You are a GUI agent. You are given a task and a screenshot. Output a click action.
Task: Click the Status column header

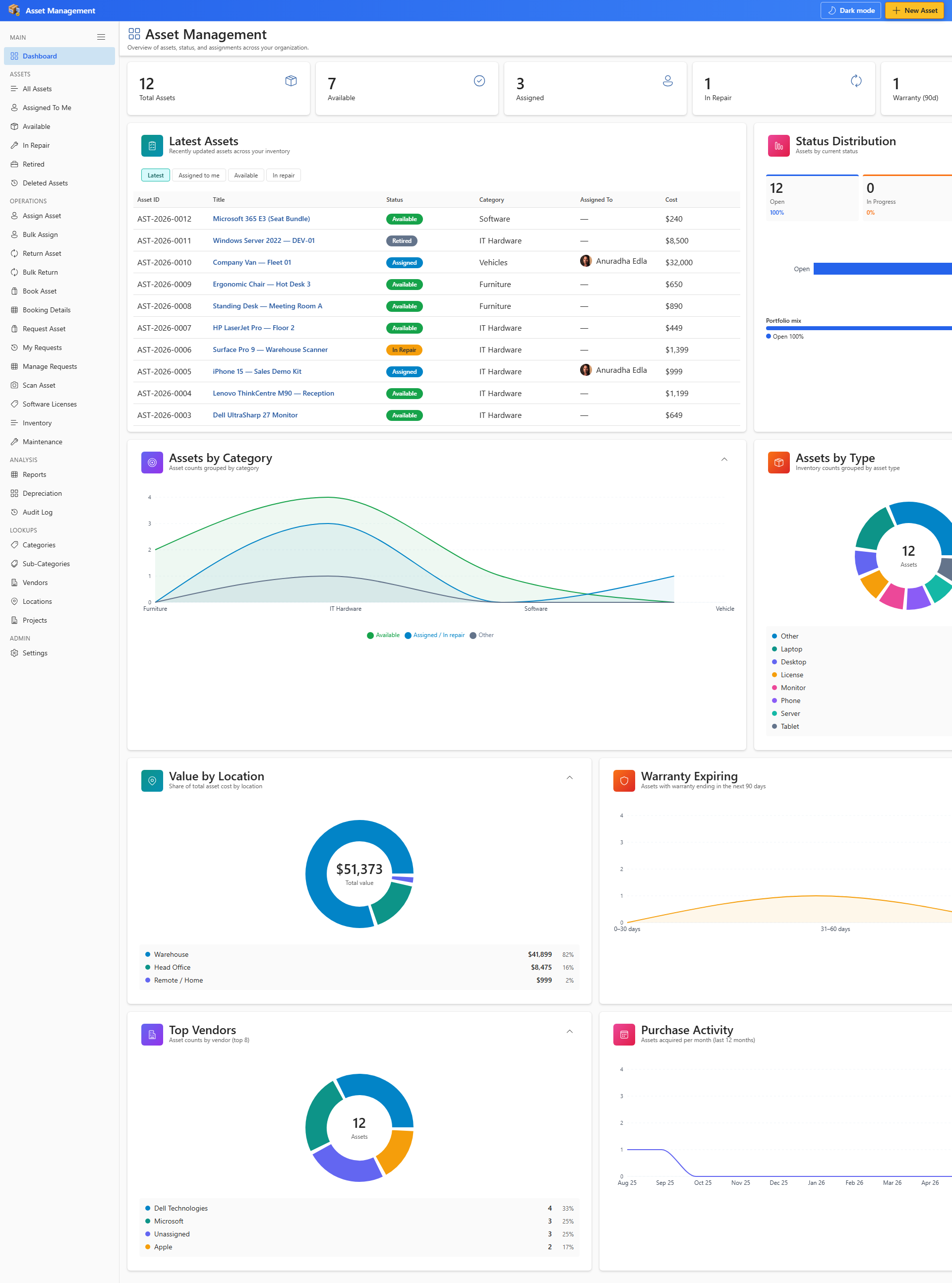point(395,200)
